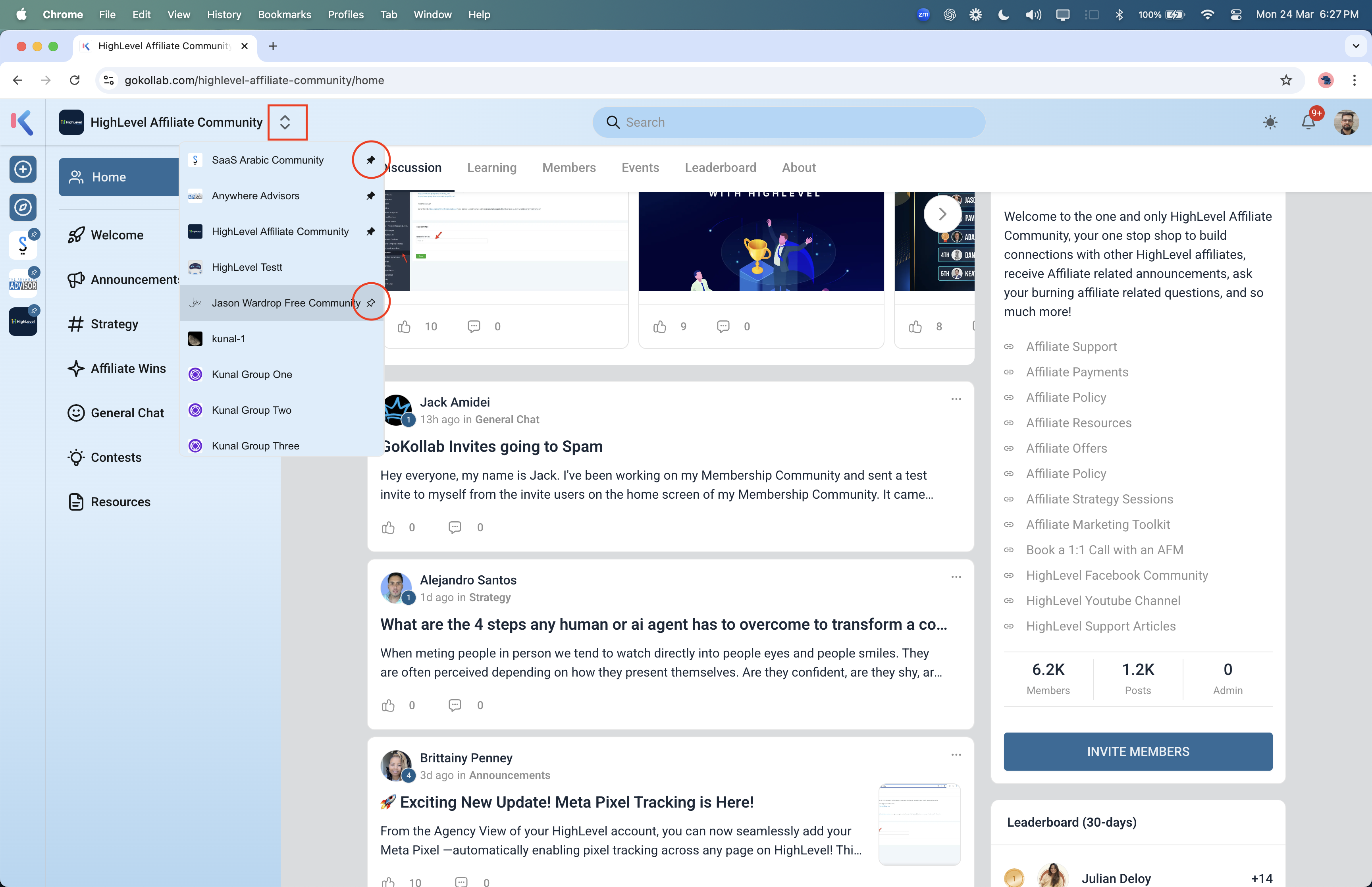Like Jack Amidei's post thumbs-up icon
1372x887 pixels.
click(x=389, y=528)
